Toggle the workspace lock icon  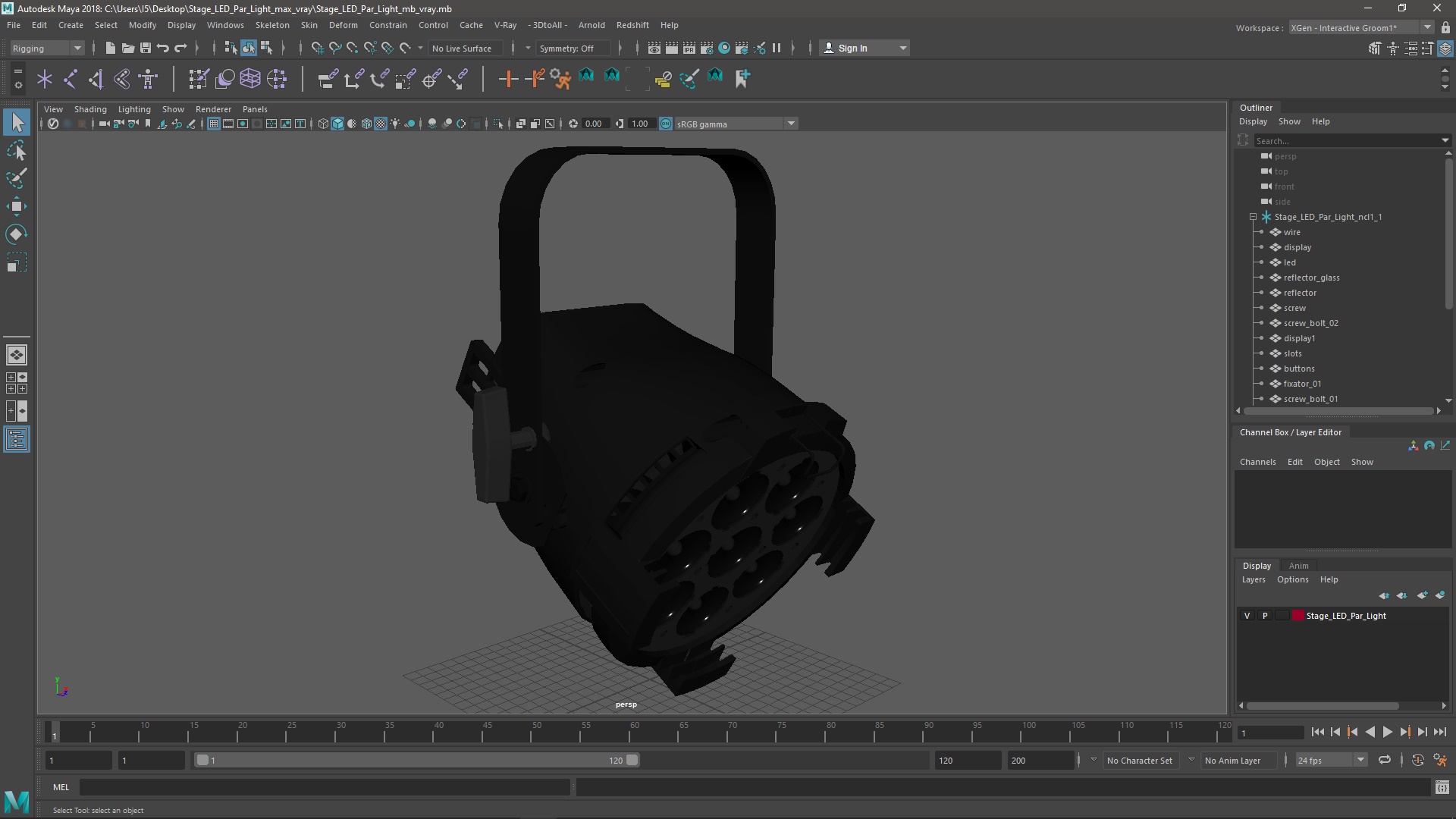[1445, 27]
